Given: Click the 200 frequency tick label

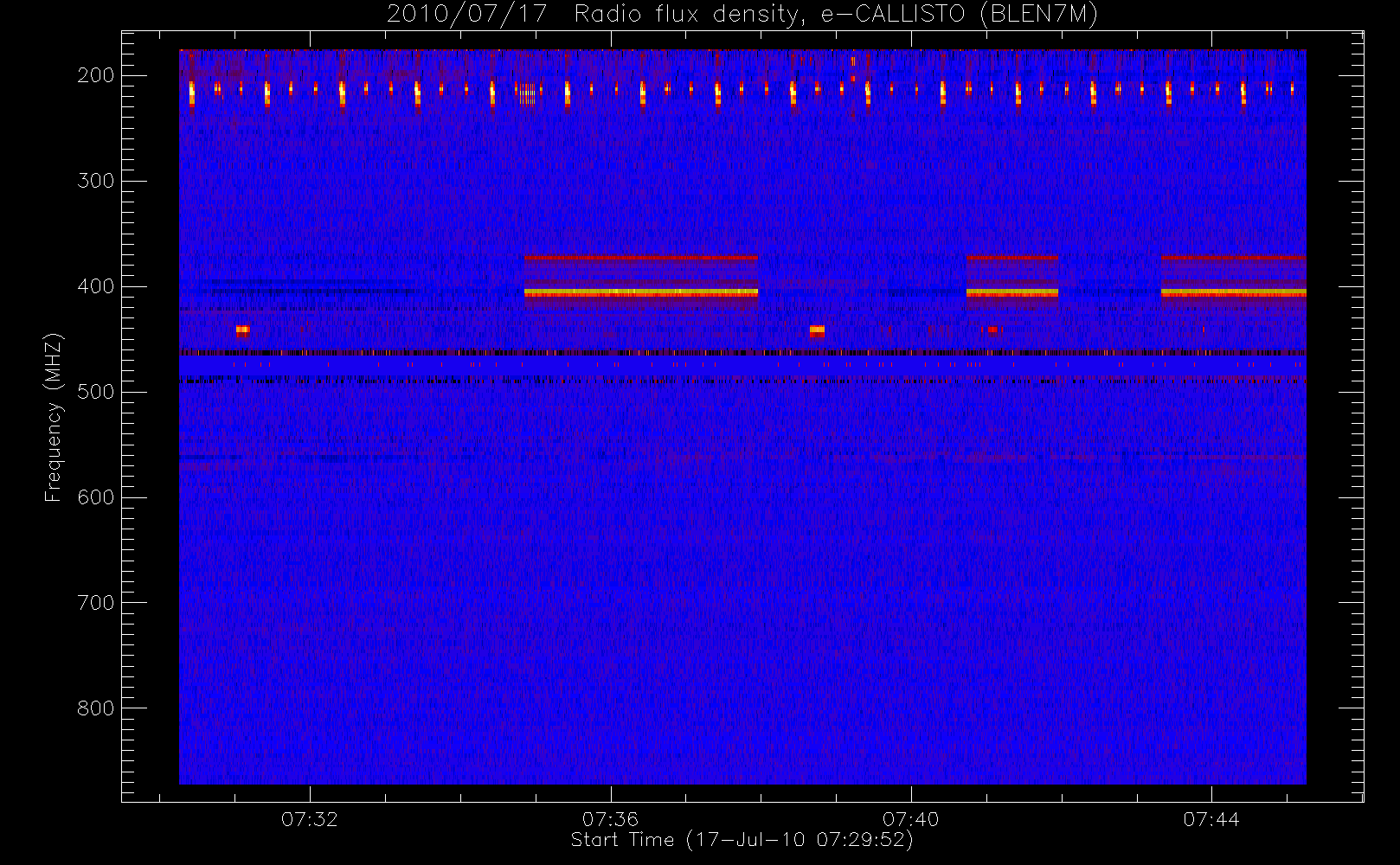Looking at the screenshot, I should [96, 75].
